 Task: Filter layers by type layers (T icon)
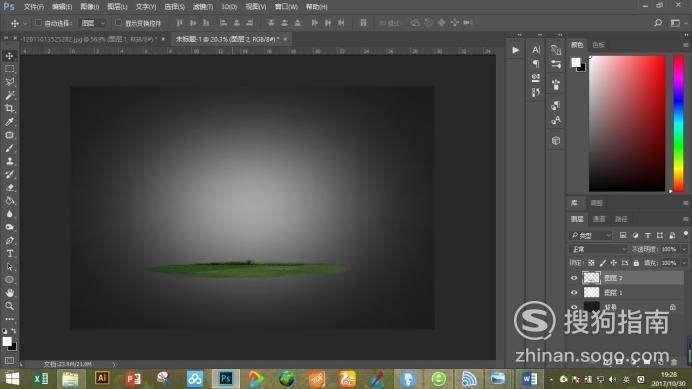coord(647,235)
